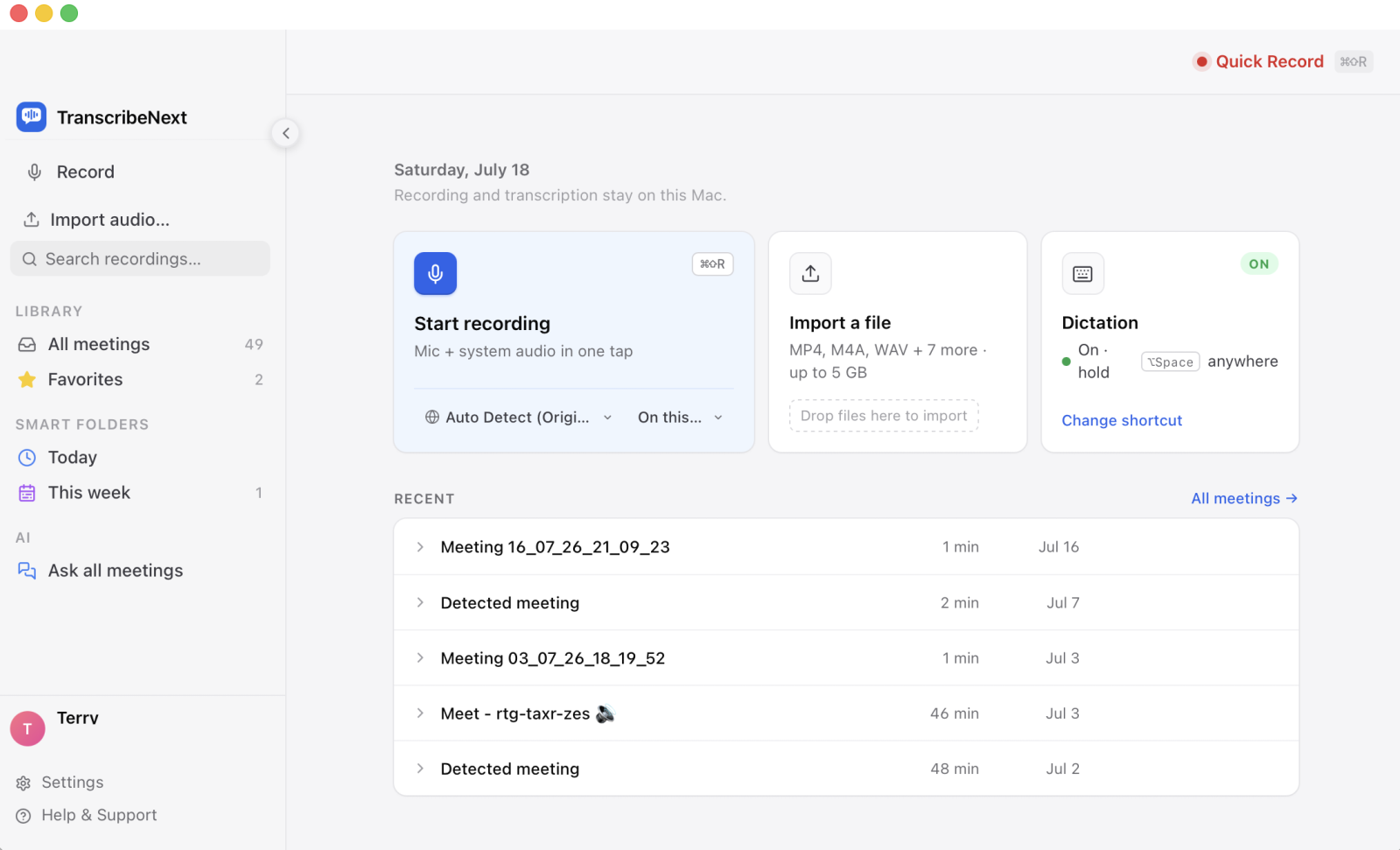
Task: Click the magnifier icon in search field
Action: click(30, 259)
